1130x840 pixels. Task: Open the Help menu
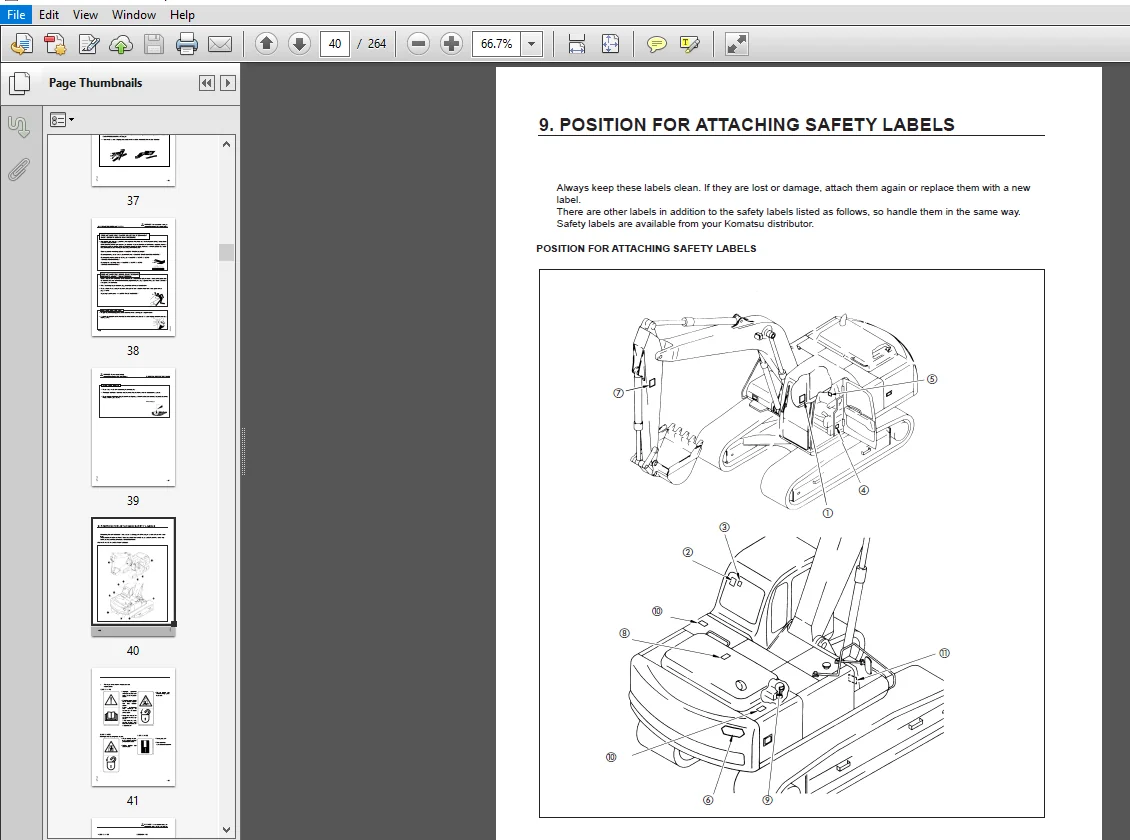[182, 14]
